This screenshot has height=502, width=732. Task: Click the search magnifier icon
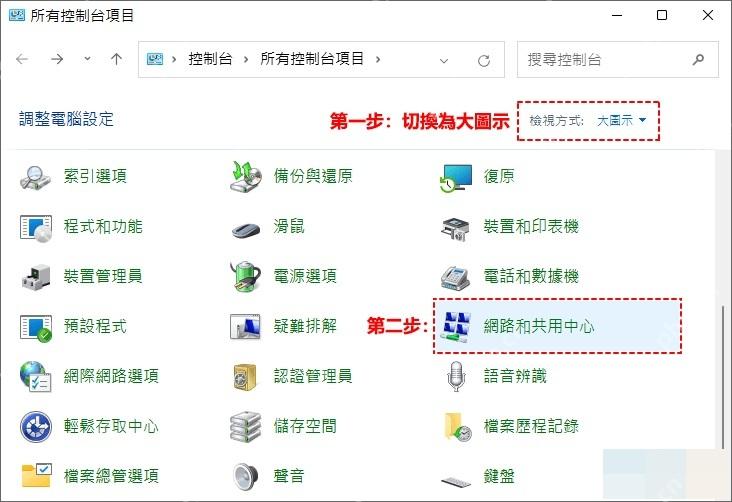(x=698, y=59)
